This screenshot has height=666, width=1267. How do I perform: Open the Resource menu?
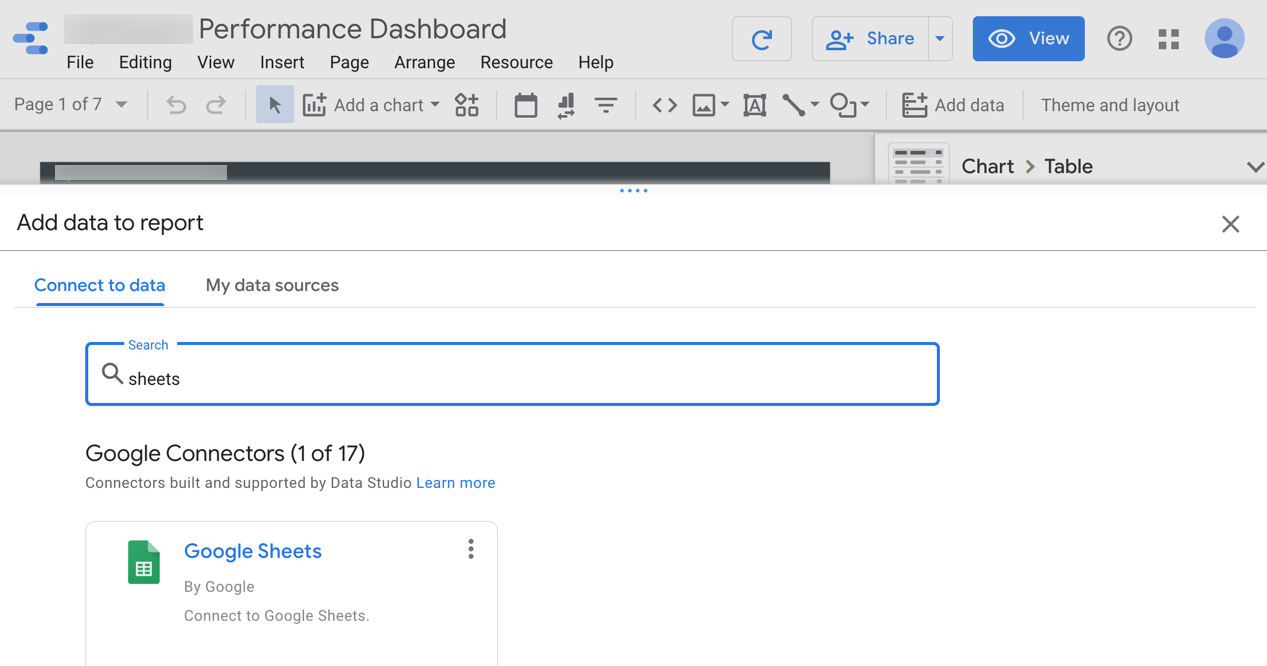click(x=517, y=62)
